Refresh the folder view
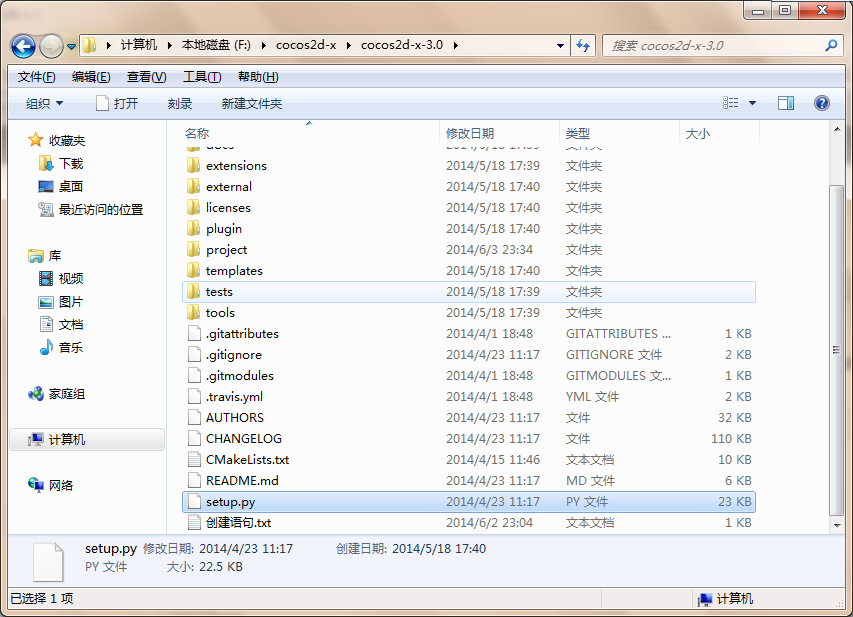853x617 pixels. tap(583, 46)
